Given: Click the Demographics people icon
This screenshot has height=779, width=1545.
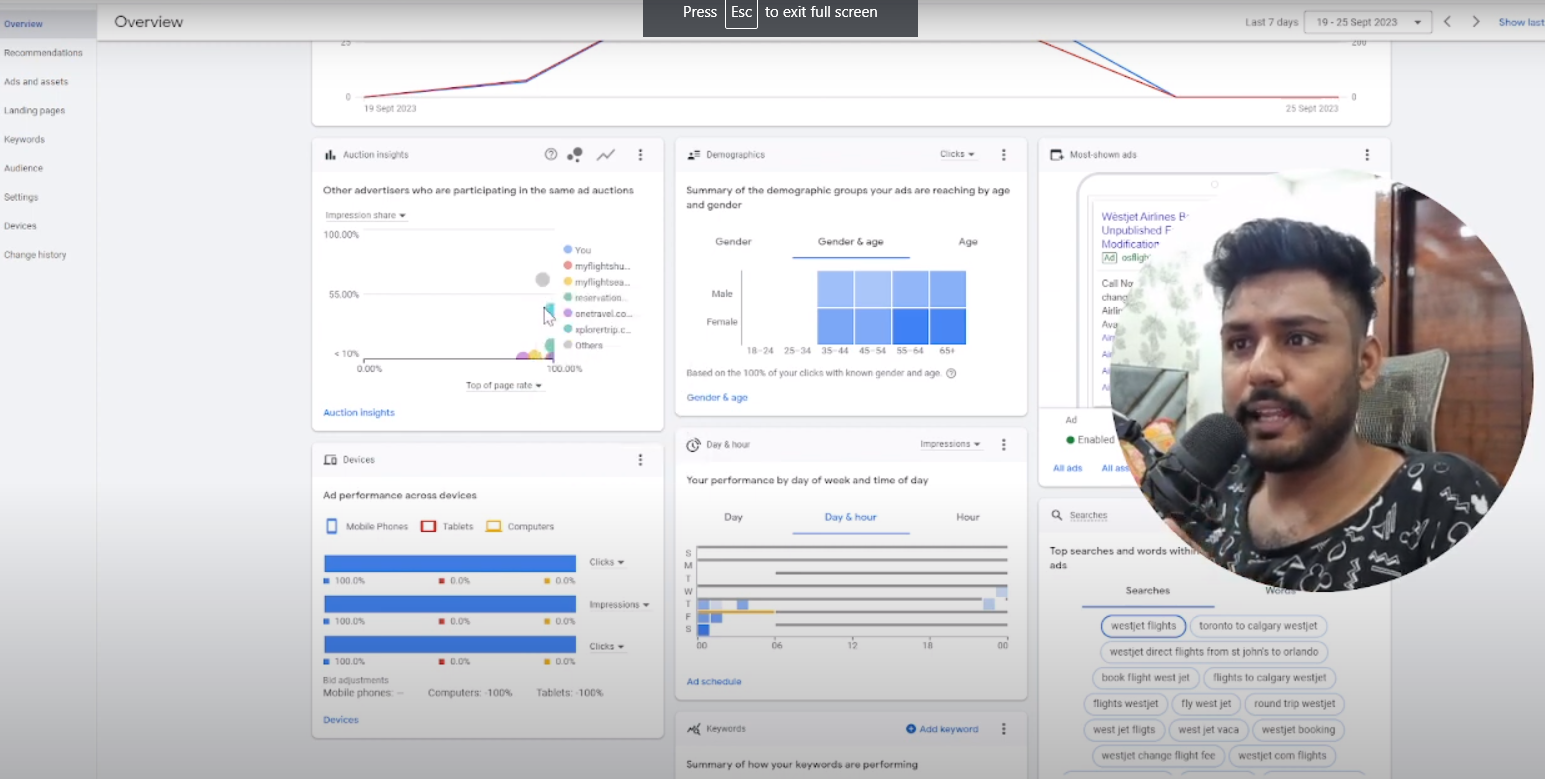Looking at the screenshot, I should pos(693,155).
